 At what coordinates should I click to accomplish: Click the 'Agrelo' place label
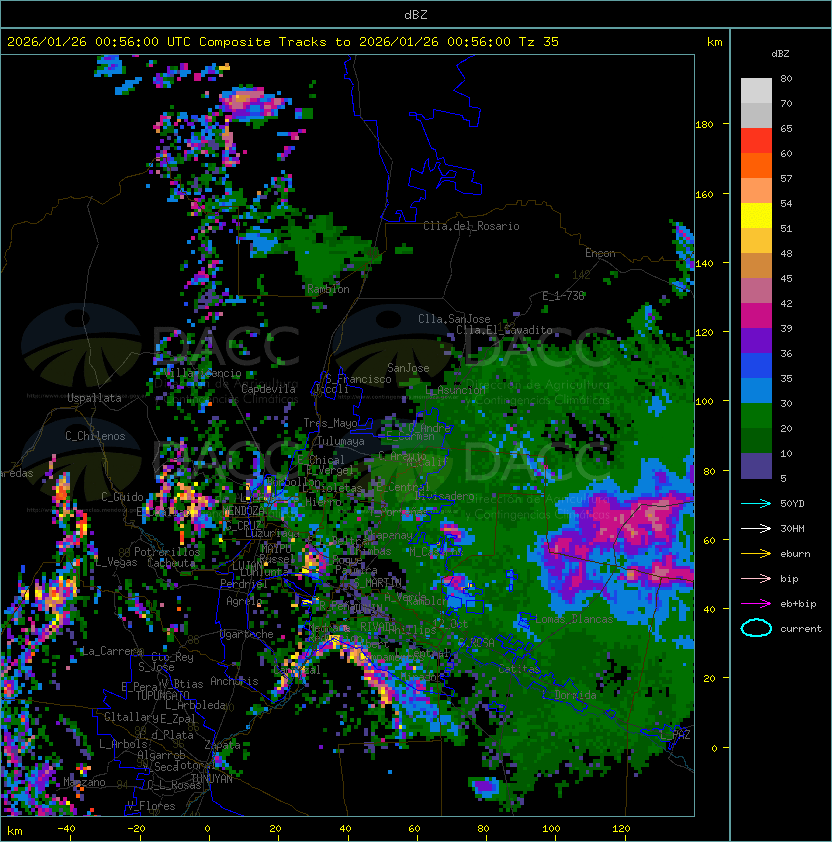click(x=243, y=601)
